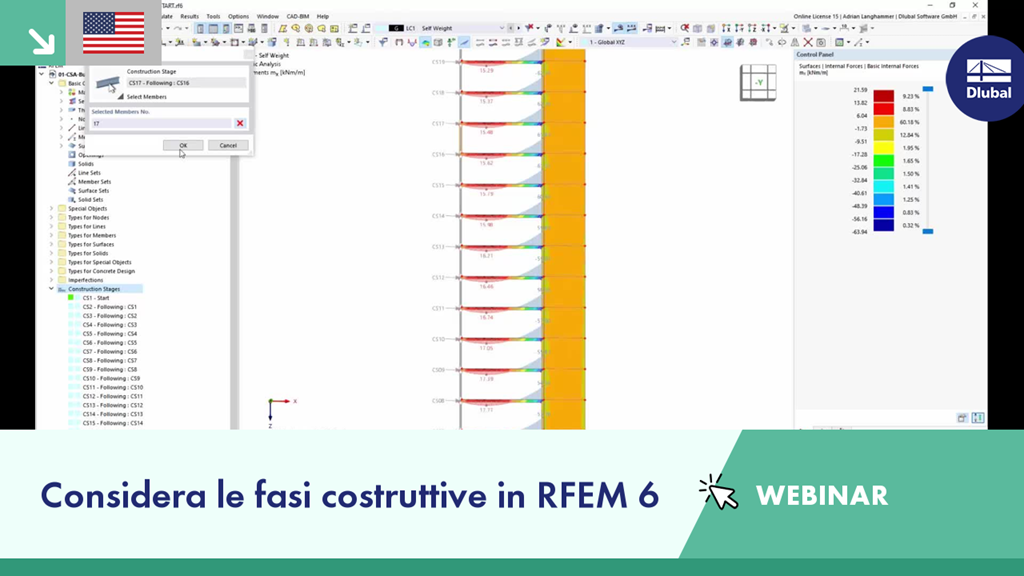Screen dimensions: 1024x576
Task: Select Solid Sets in navigator tree
Action: click(x=91, y=200)
